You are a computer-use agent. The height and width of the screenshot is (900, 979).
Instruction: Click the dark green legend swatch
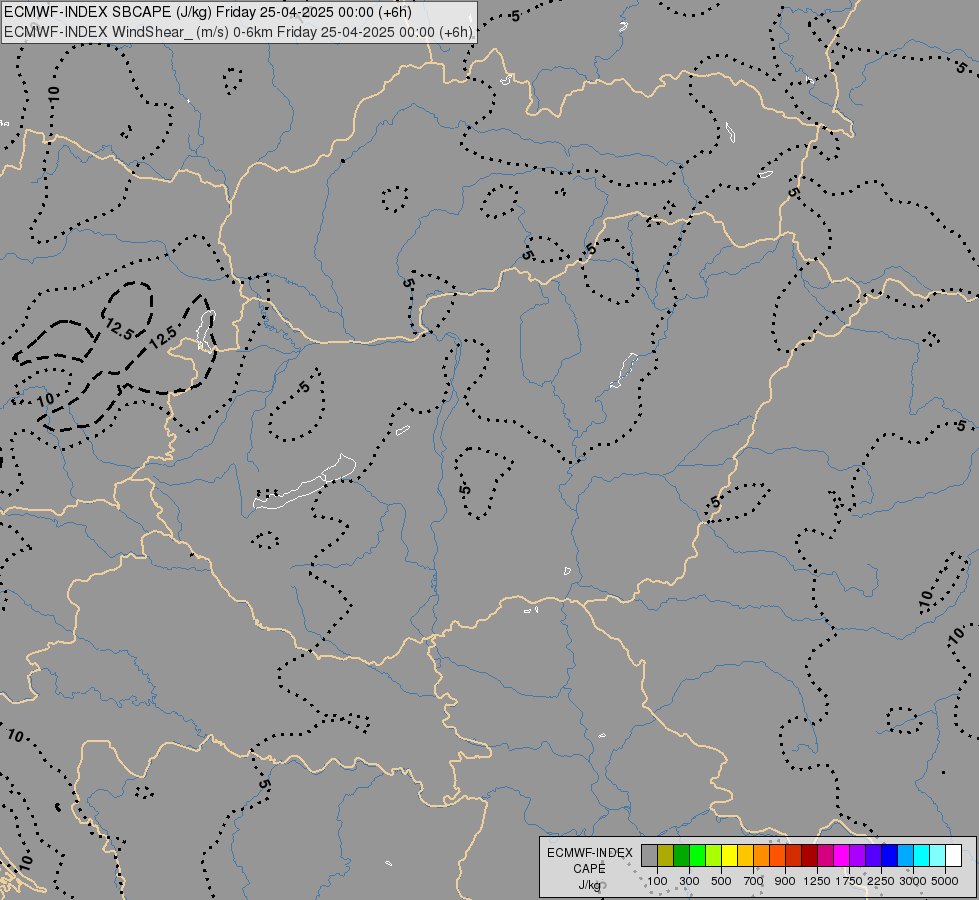coord(682,855)
